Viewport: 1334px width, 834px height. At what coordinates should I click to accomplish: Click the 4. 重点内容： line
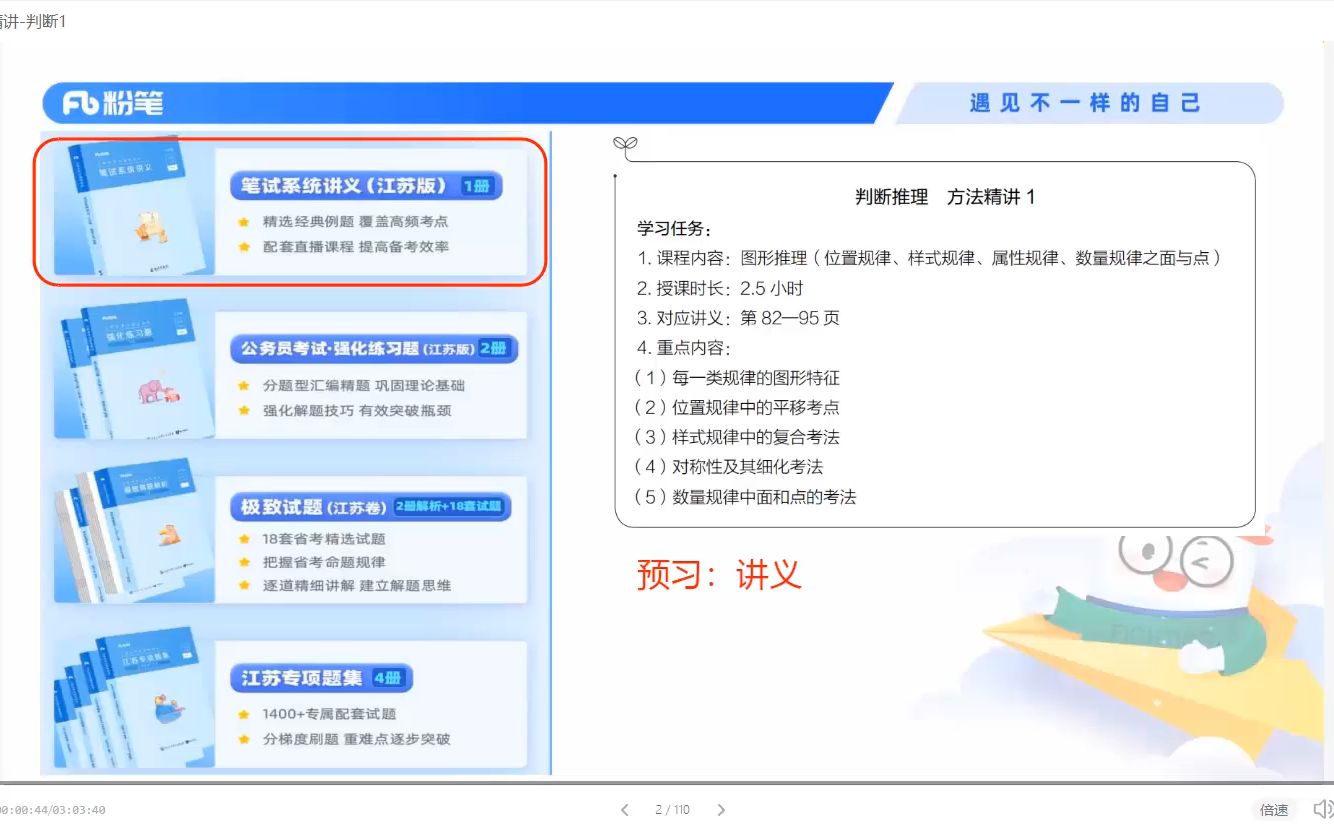click(684, 349)
